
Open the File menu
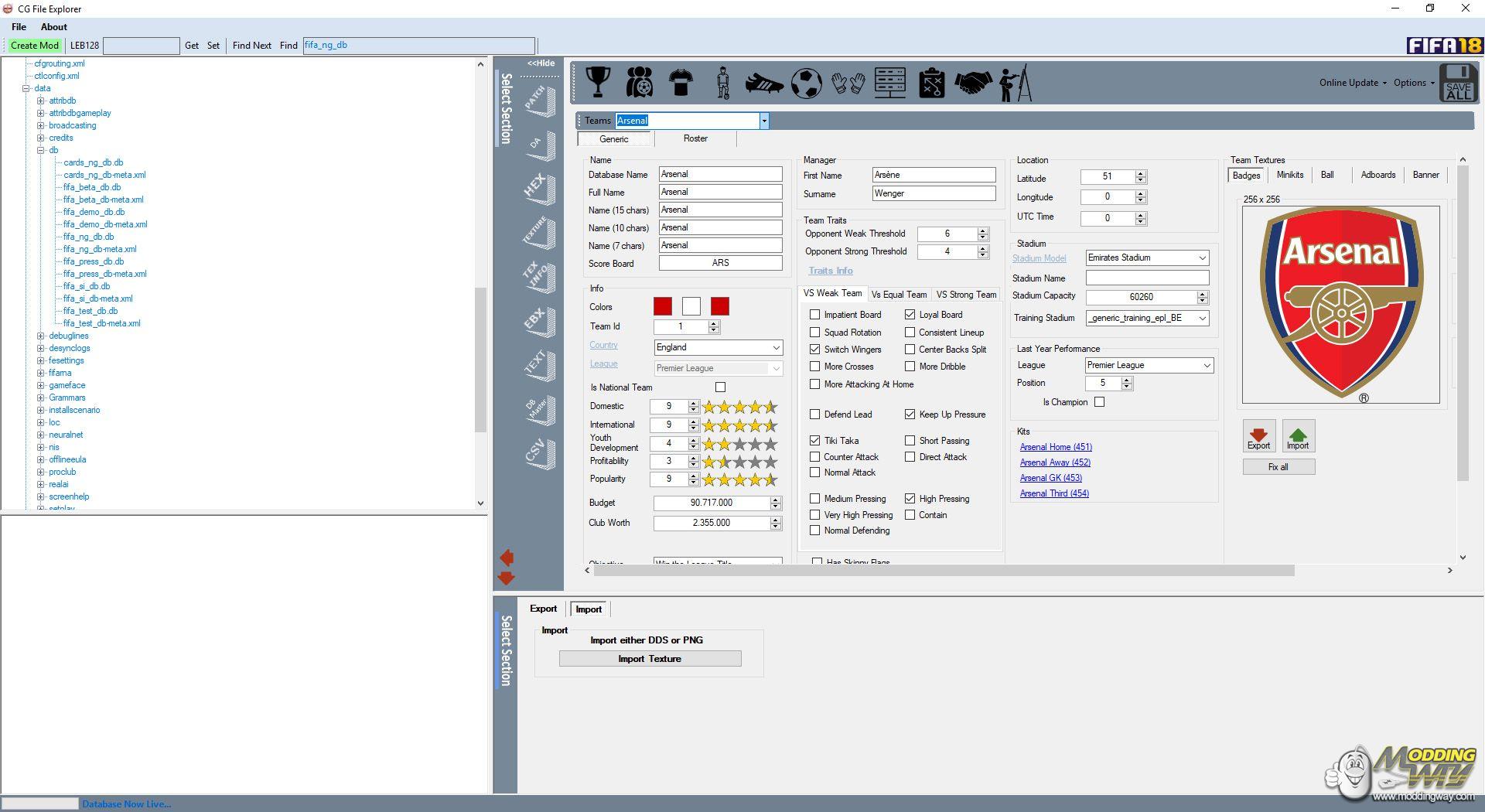point(19,26)
